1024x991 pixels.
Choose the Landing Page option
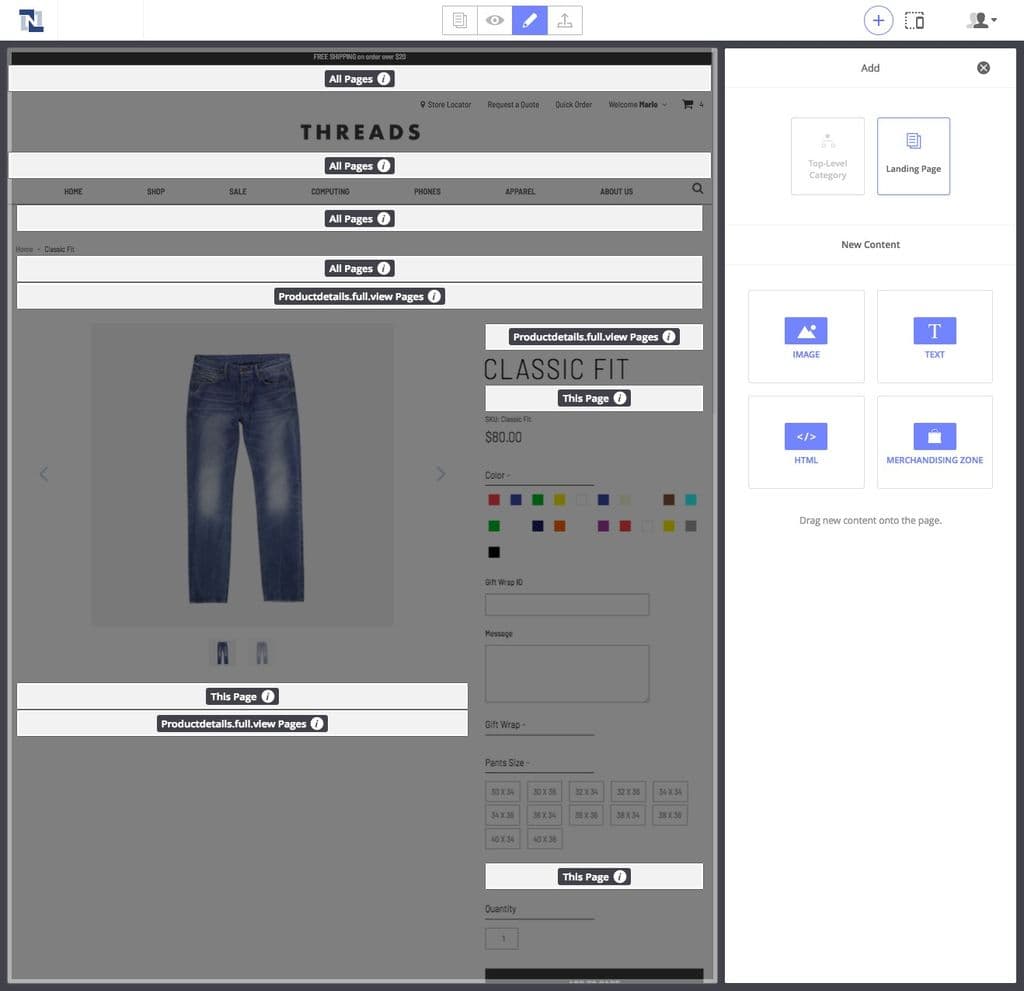coord(913,156)
